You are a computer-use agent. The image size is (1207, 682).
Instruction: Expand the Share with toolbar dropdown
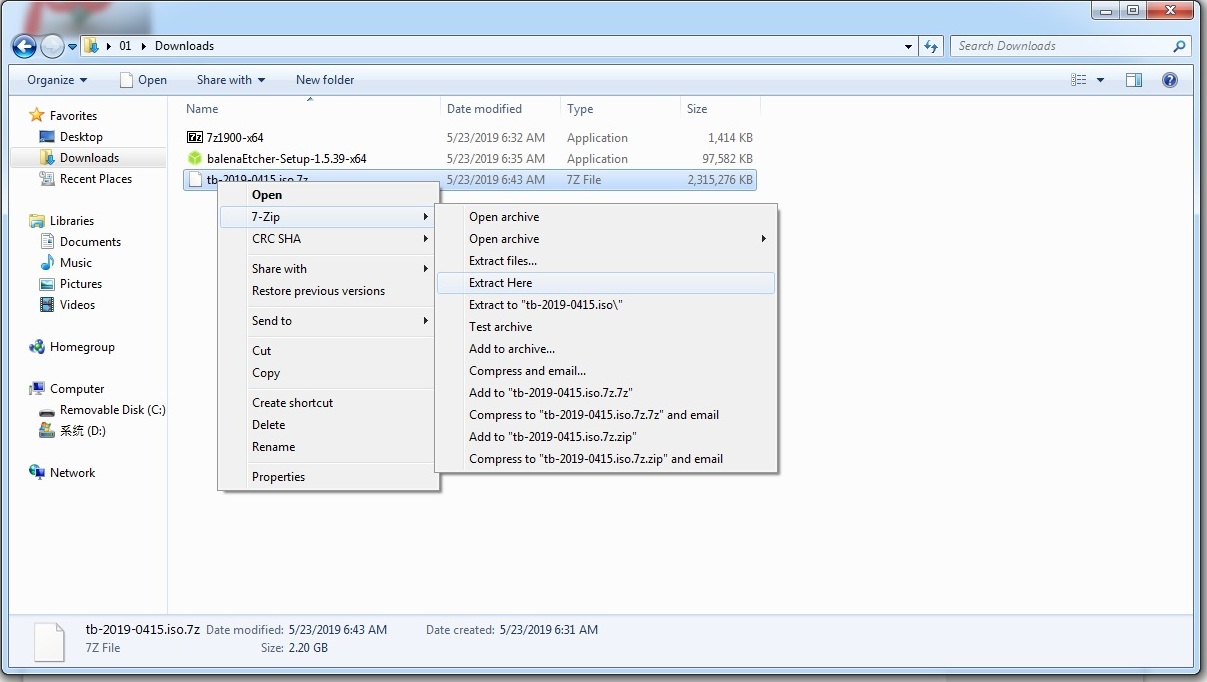(231, 80)
